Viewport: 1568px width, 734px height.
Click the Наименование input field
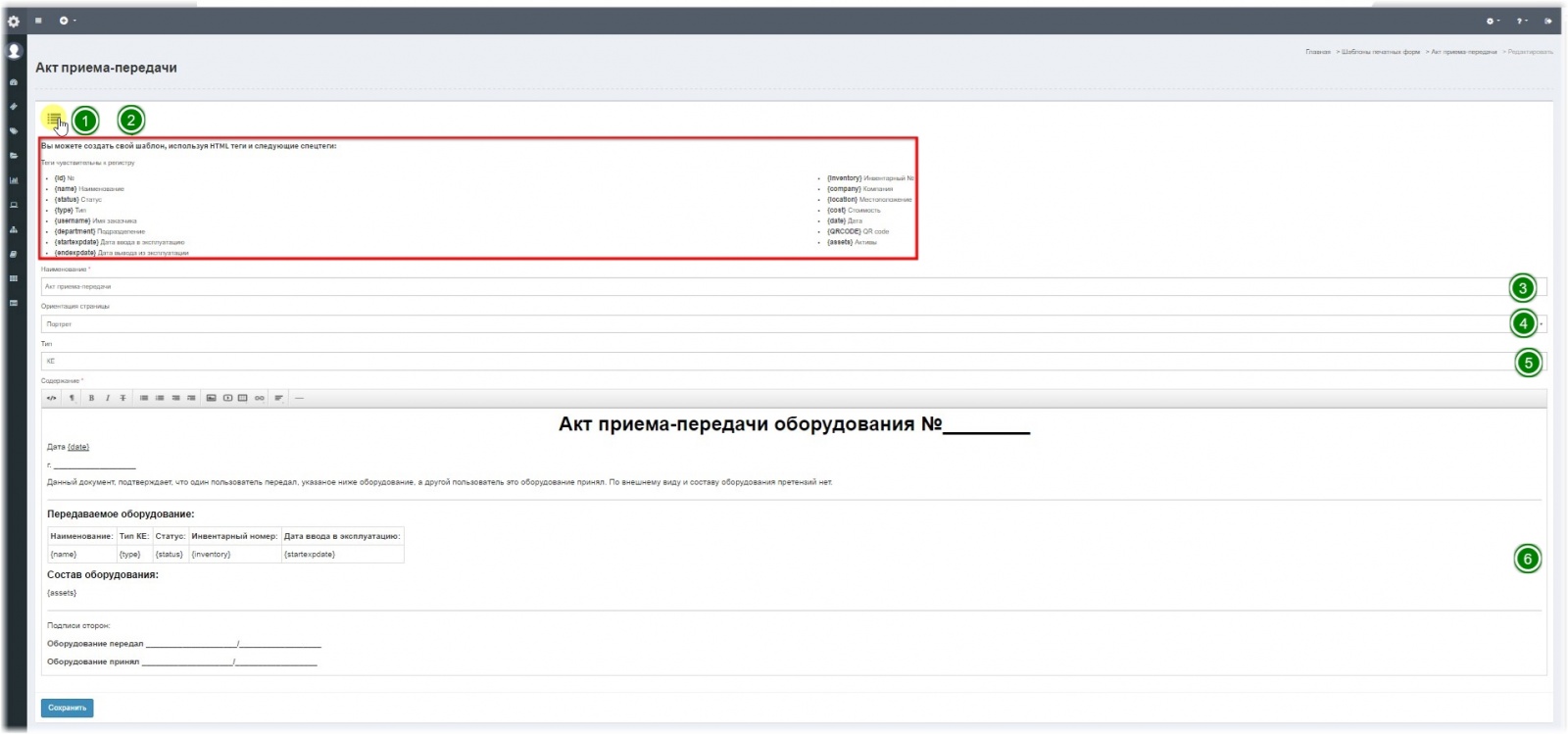pyautogui.click(x=794, y=287)
